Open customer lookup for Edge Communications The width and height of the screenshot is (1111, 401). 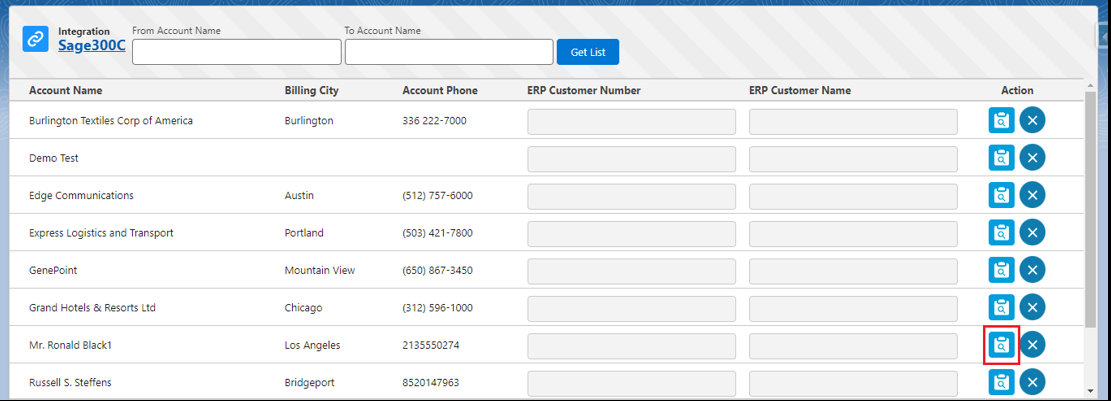(x=1001, y=196)
